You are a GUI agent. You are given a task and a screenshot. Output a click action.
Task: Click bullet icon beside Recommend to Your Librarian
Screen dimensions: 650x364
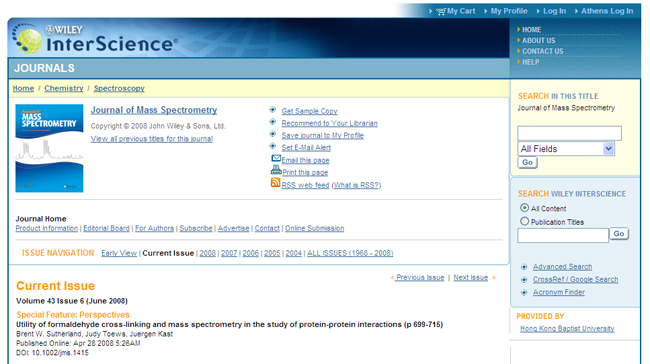click(273, 122)
